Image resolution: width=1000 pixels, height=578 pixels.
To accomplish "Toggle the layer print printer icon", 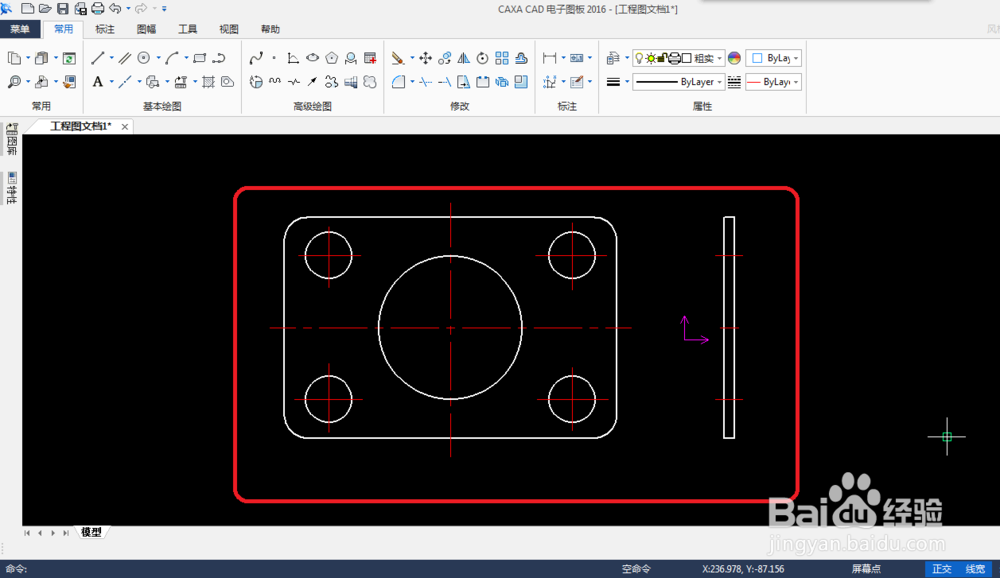I will 674,58.
